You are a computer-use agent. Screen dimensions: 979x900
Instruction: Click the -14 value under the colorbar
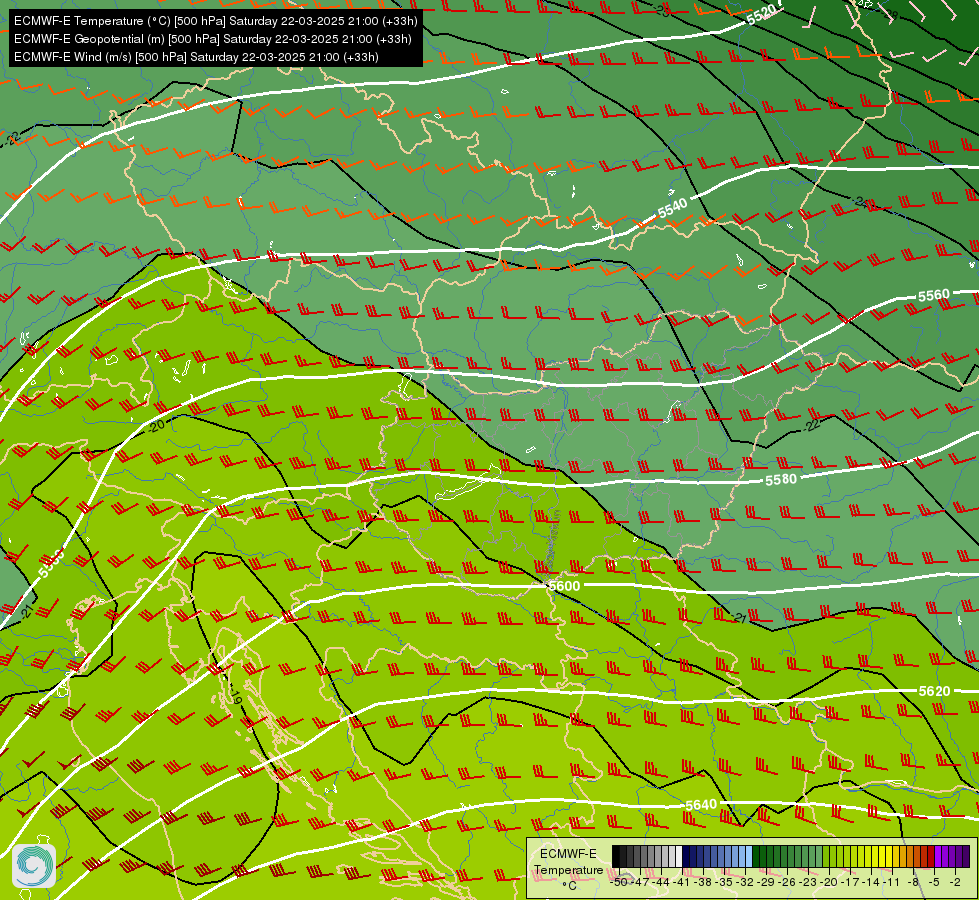[871, 883]
